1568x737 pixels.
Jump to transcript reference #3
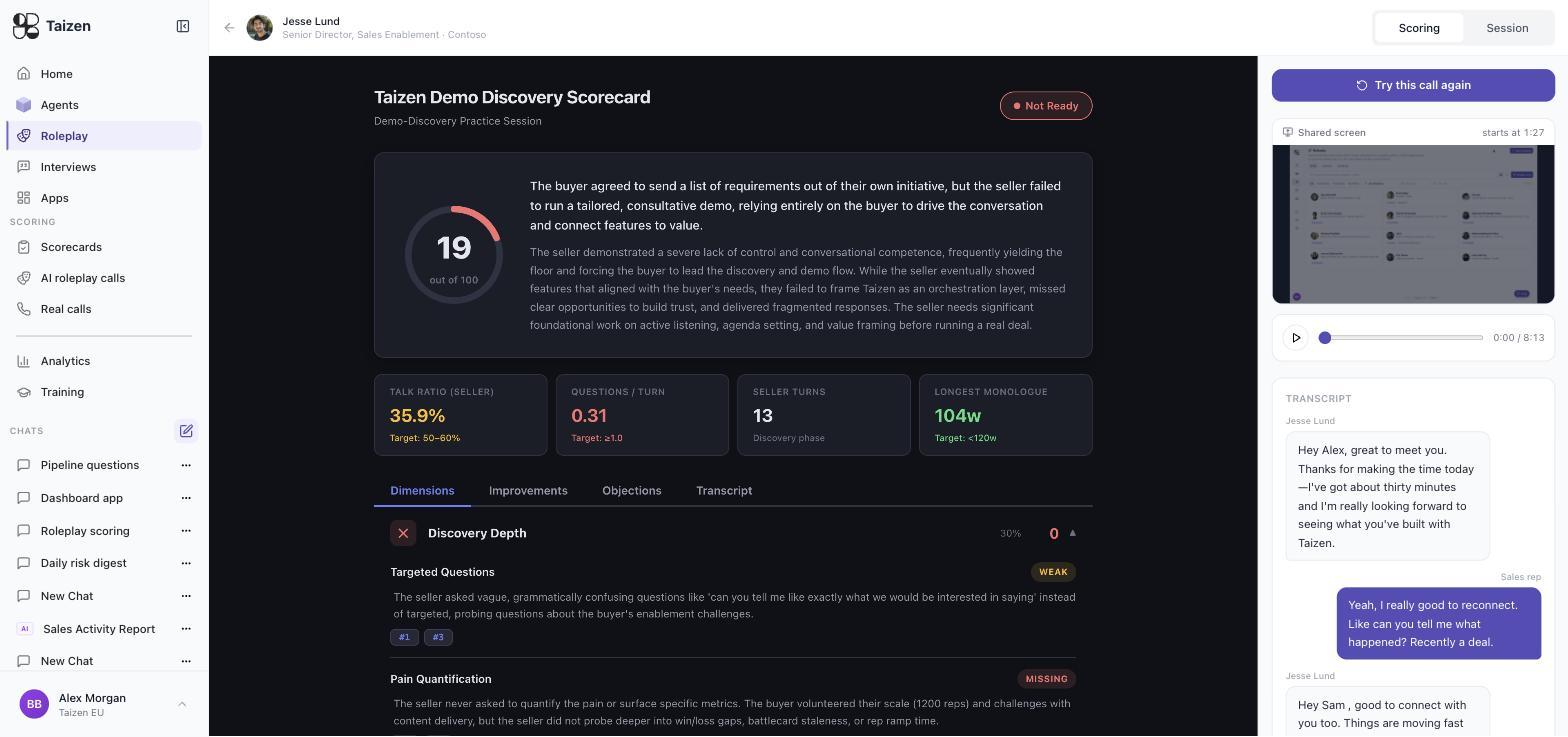point(438,637)
